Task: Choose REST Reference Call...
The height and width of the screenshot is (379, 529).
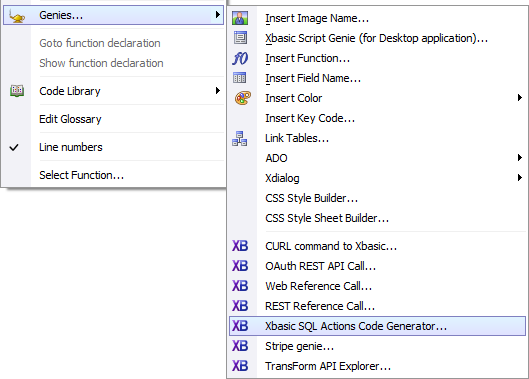Action: click(x=377, y=306)
